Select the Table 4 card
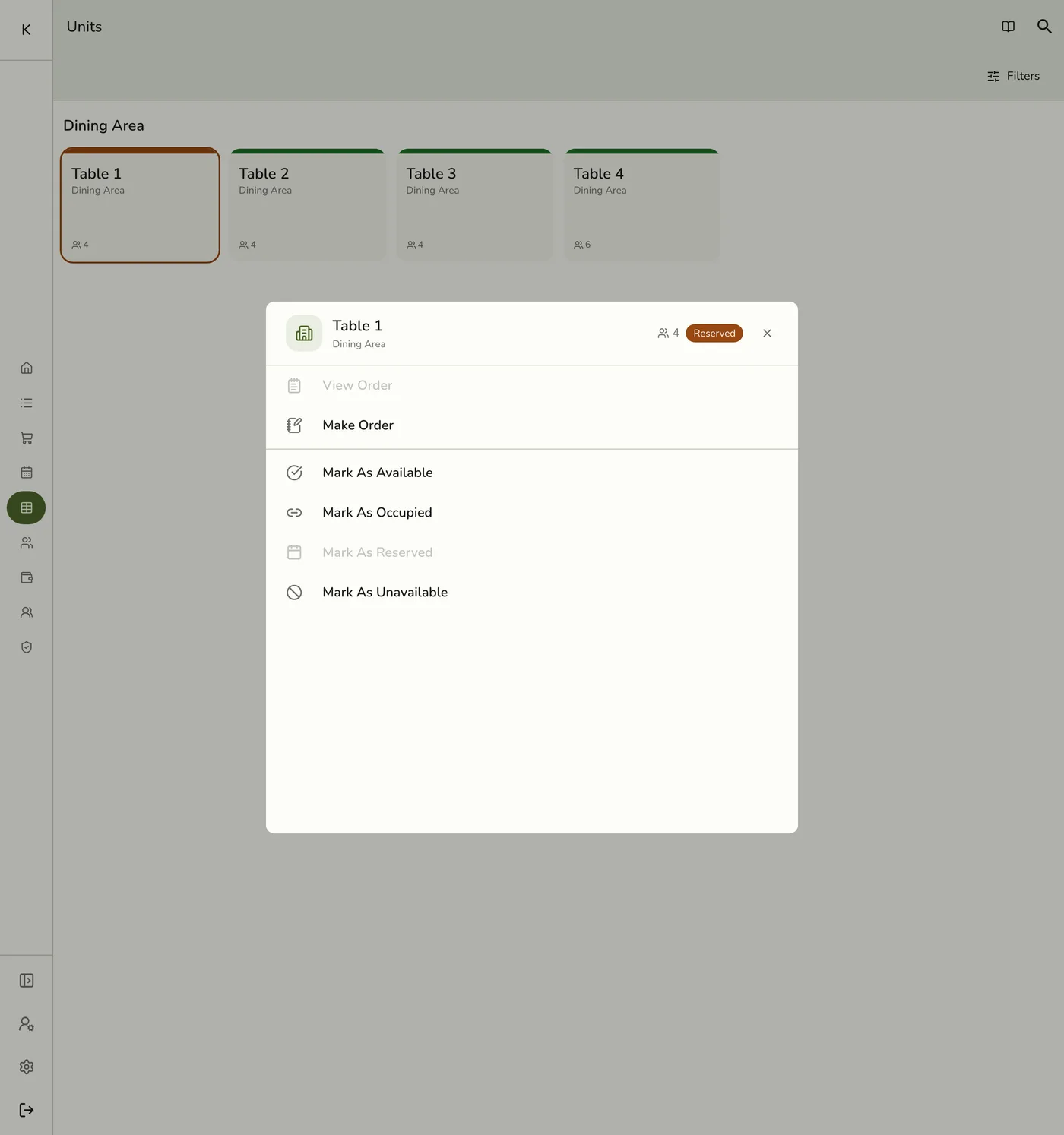 point(642,205)
